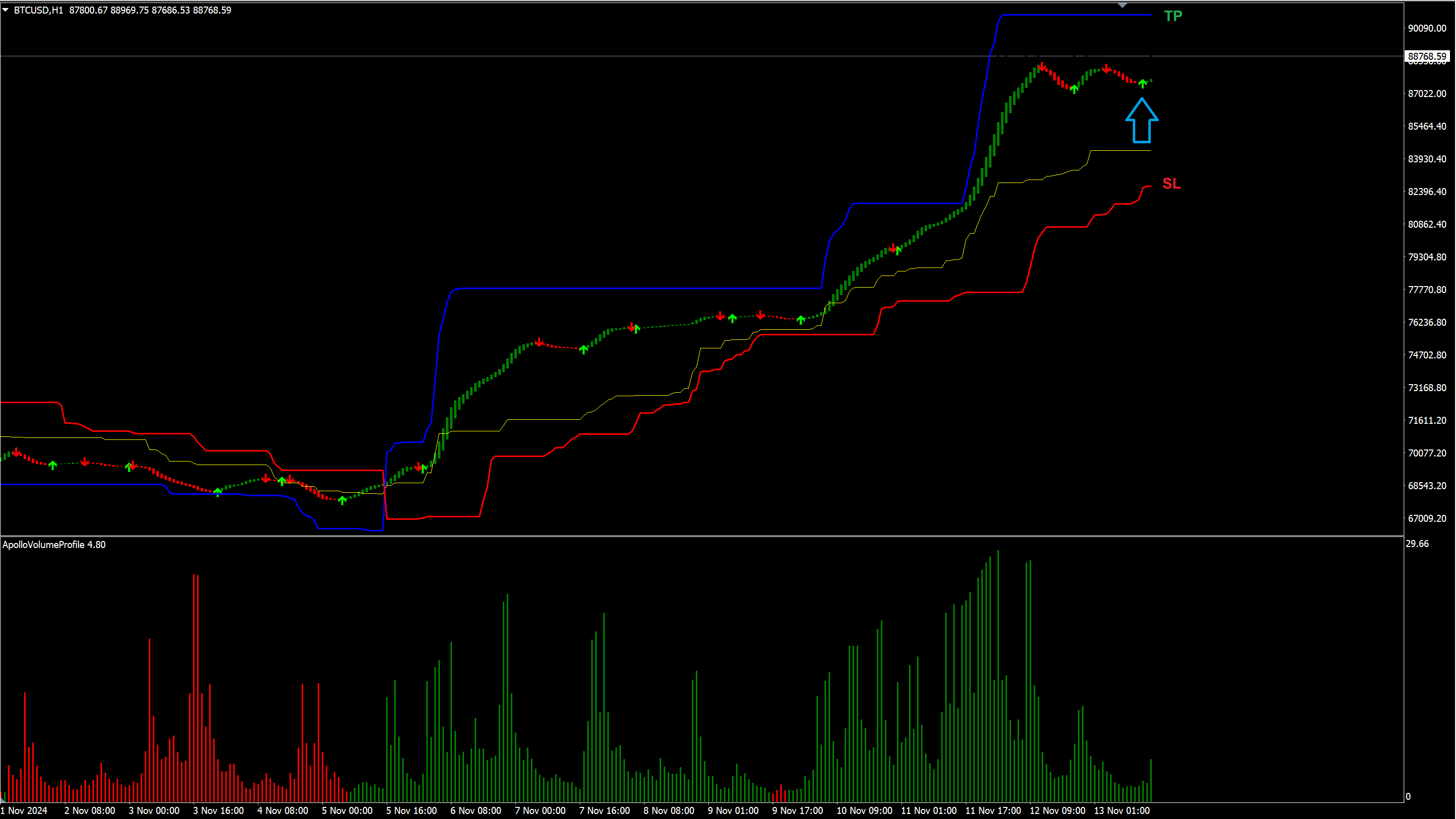Click price level 67009.20 on the scale
1456x819 pixels.
click(x=1427, y=519)
